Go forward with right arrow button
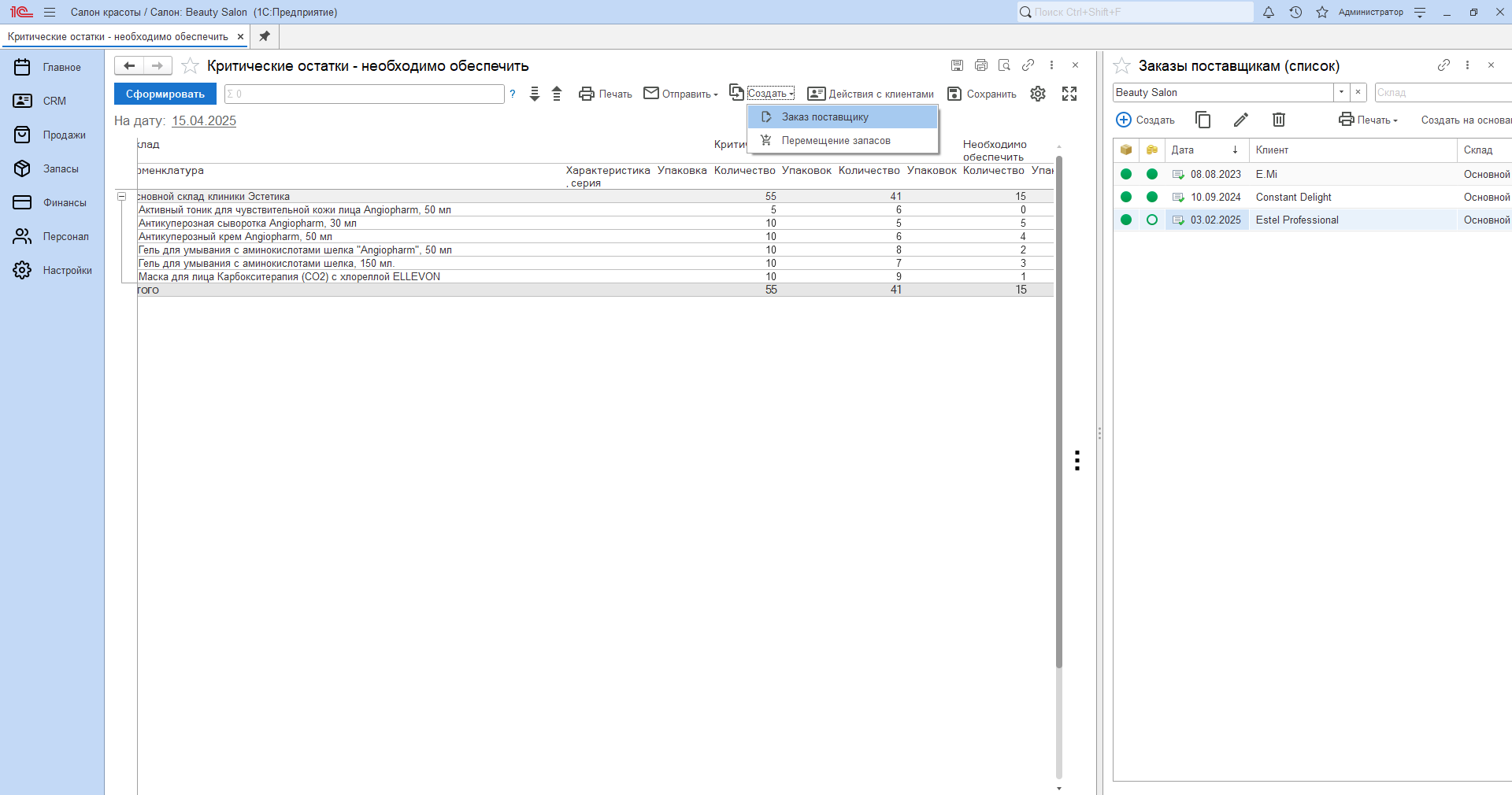1512x795 pixels. (157, 65)
